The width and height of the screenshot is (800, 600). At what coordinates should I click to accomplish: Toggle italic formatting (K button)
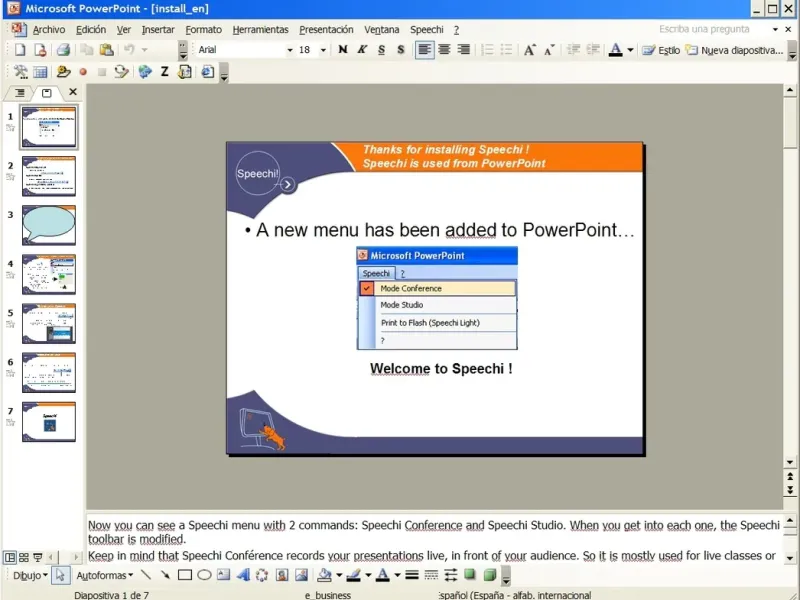click(362, 49)
